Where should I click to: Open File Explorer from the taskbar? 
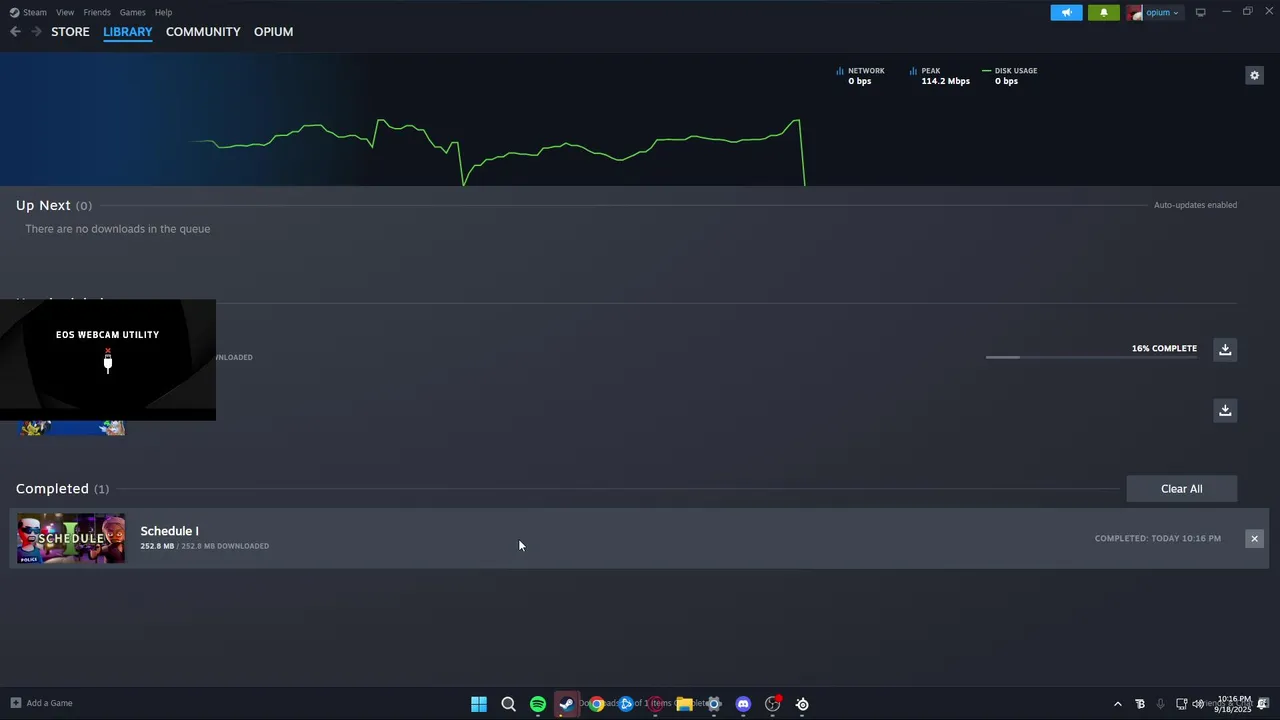pos(684,704)
